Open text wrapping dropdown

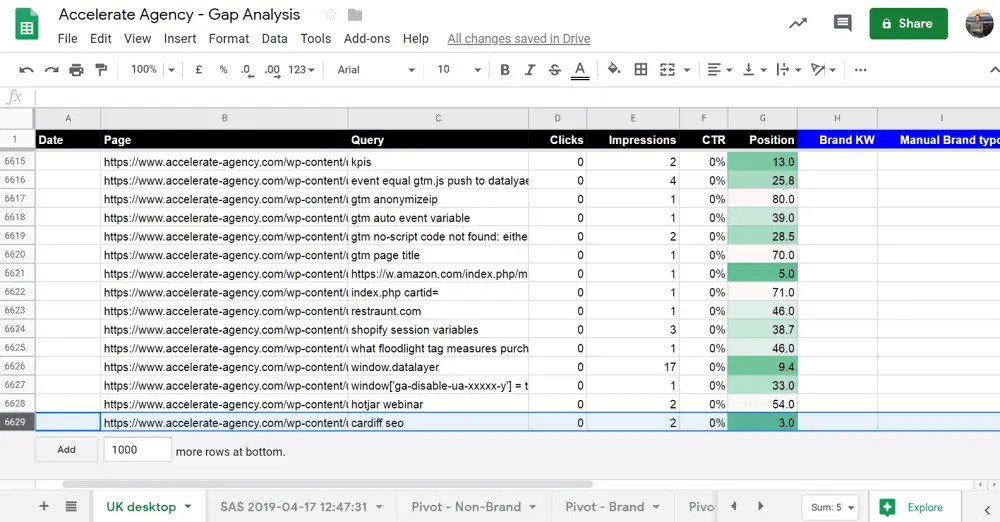pos(789,70)
